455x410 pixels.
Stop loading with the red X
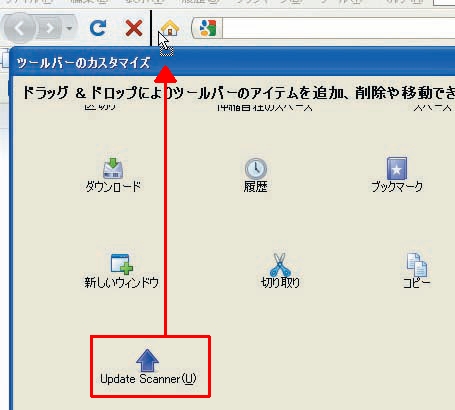pos(134,28)
